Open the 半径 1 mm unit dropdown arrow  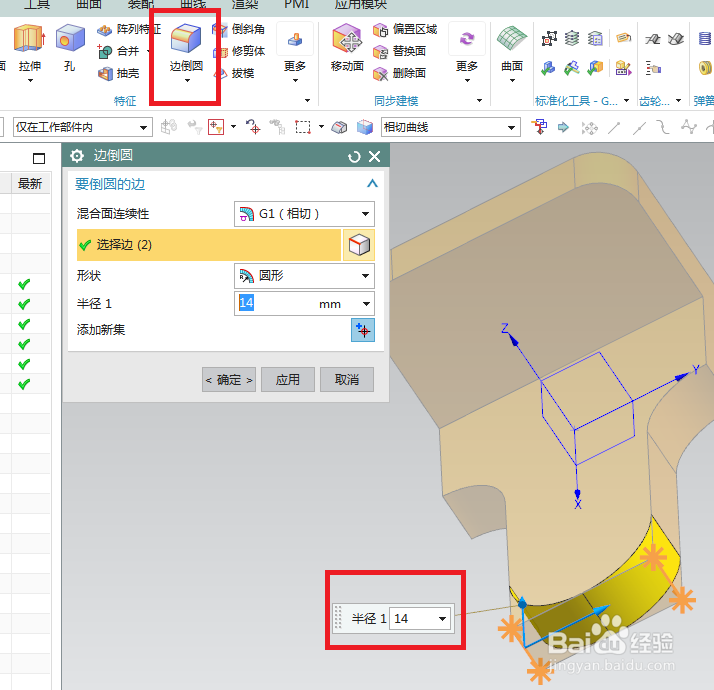coord(366,304)
